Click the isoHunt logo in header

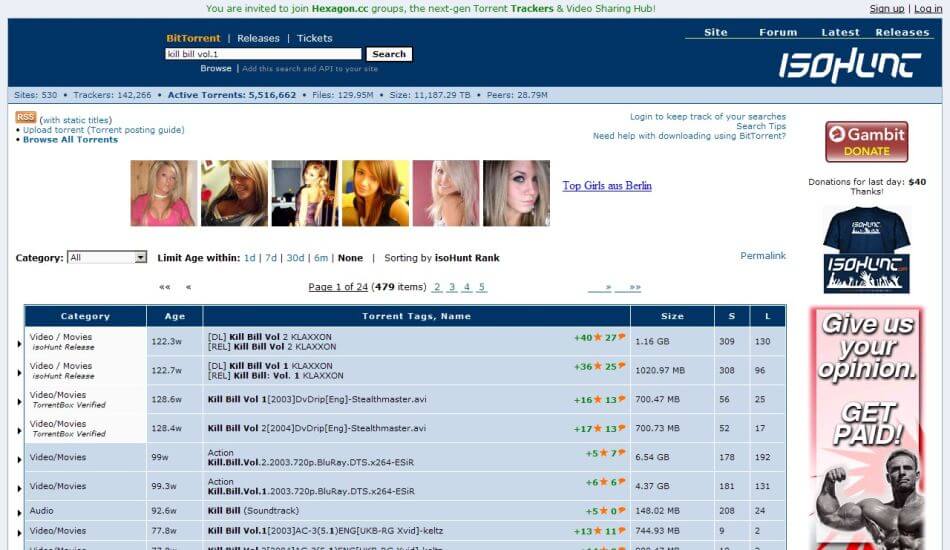coord(850,66)
